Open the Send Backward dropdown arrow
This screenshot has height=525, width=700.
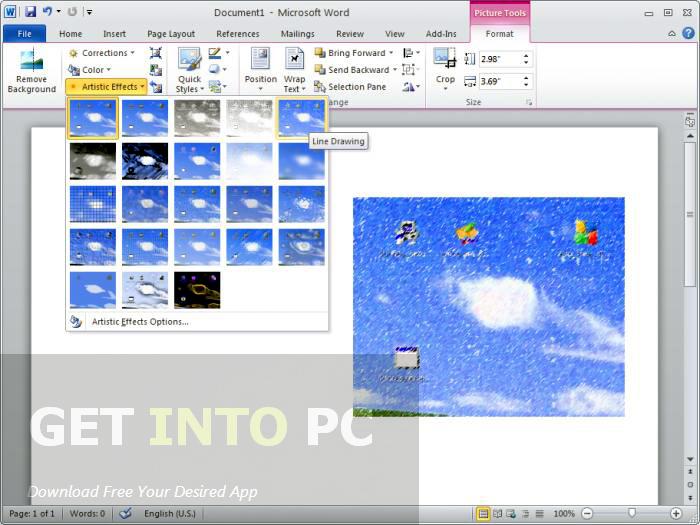coord(395,70)
